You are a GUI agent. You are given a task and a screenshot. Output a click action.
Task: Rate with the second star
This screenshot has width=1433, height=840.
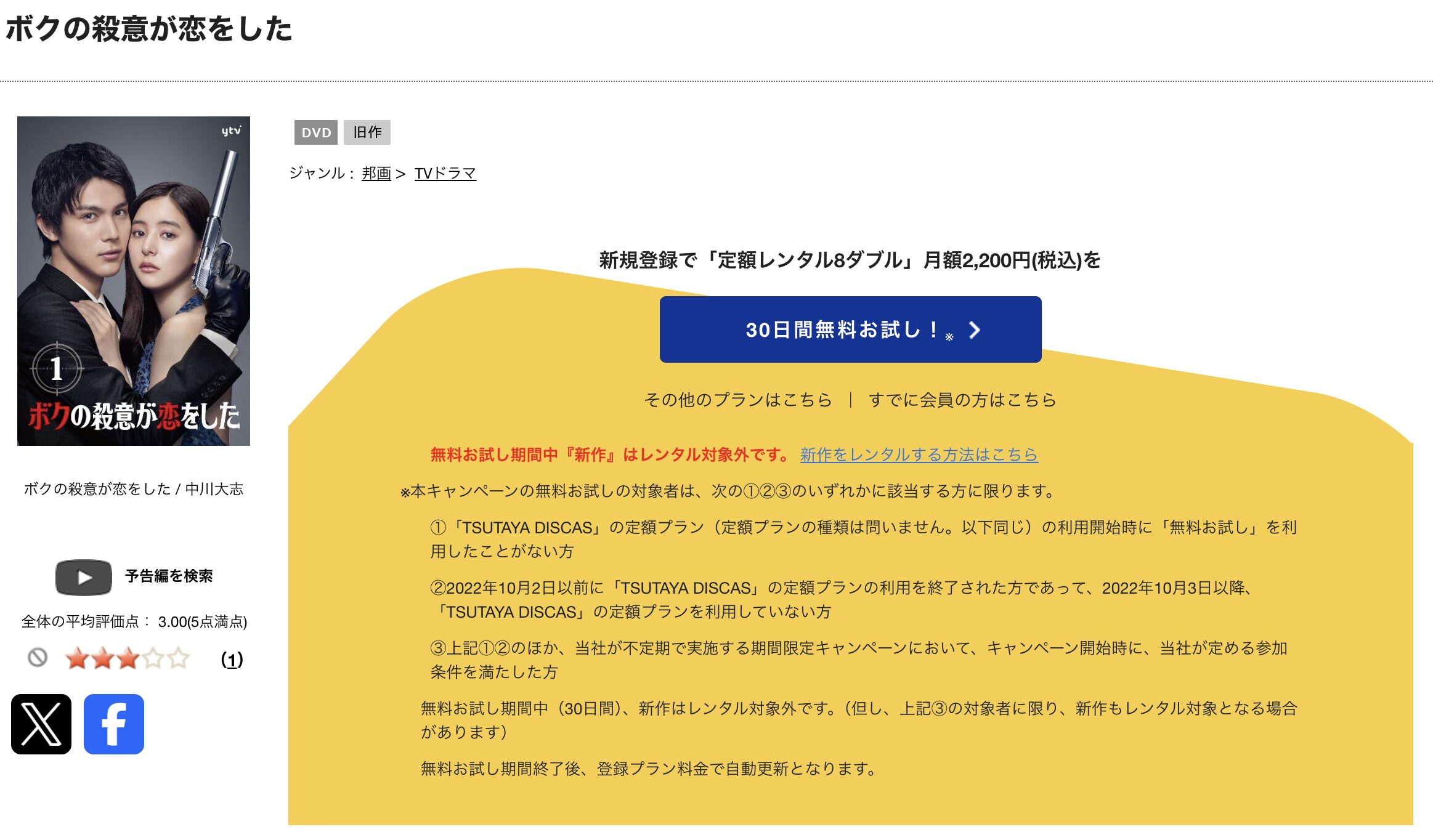pyautogui.click(x=103, y=658)
